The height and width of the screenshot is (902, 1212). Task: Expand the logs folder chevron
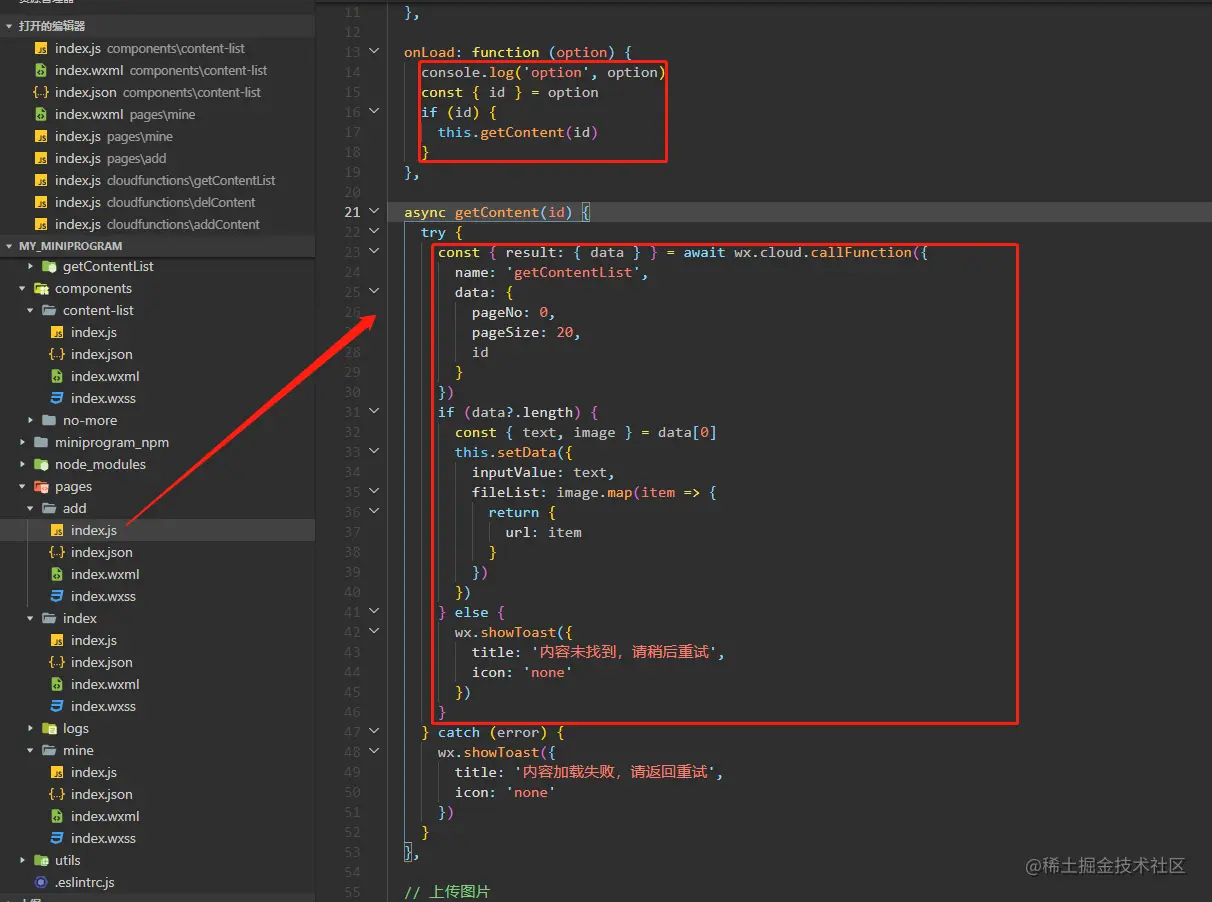(x=31, y=728)
